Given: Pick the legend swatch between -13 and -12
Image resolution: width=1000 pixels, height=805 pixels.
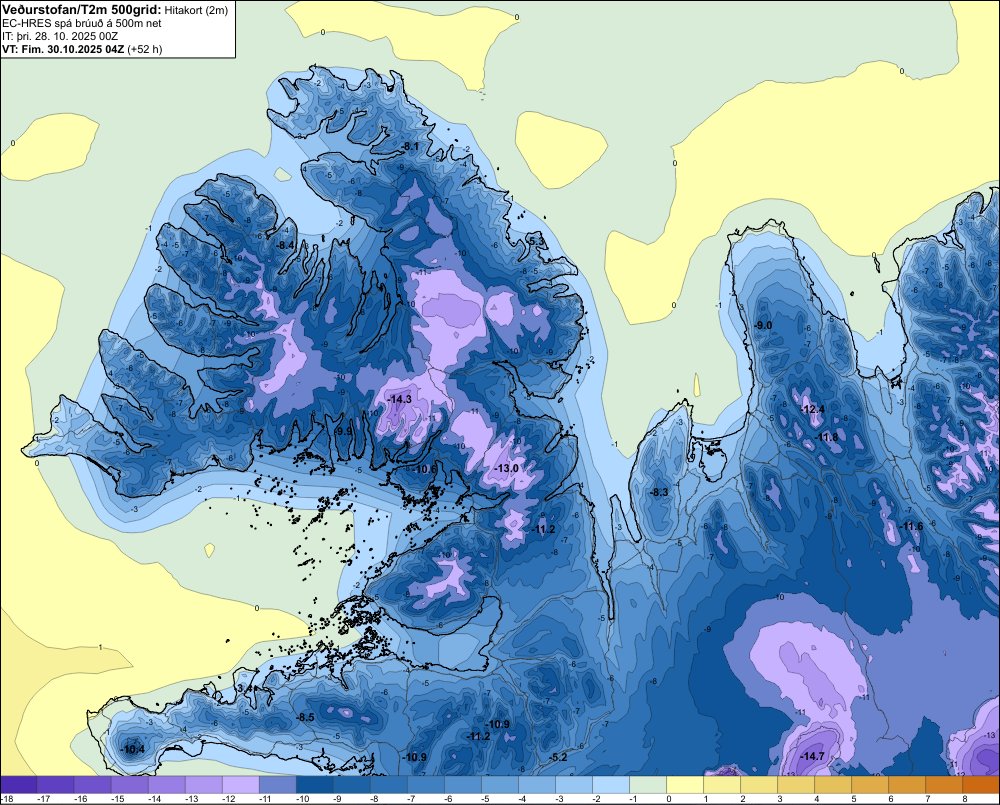Looking at the screenshot, I should click(203, 785).
